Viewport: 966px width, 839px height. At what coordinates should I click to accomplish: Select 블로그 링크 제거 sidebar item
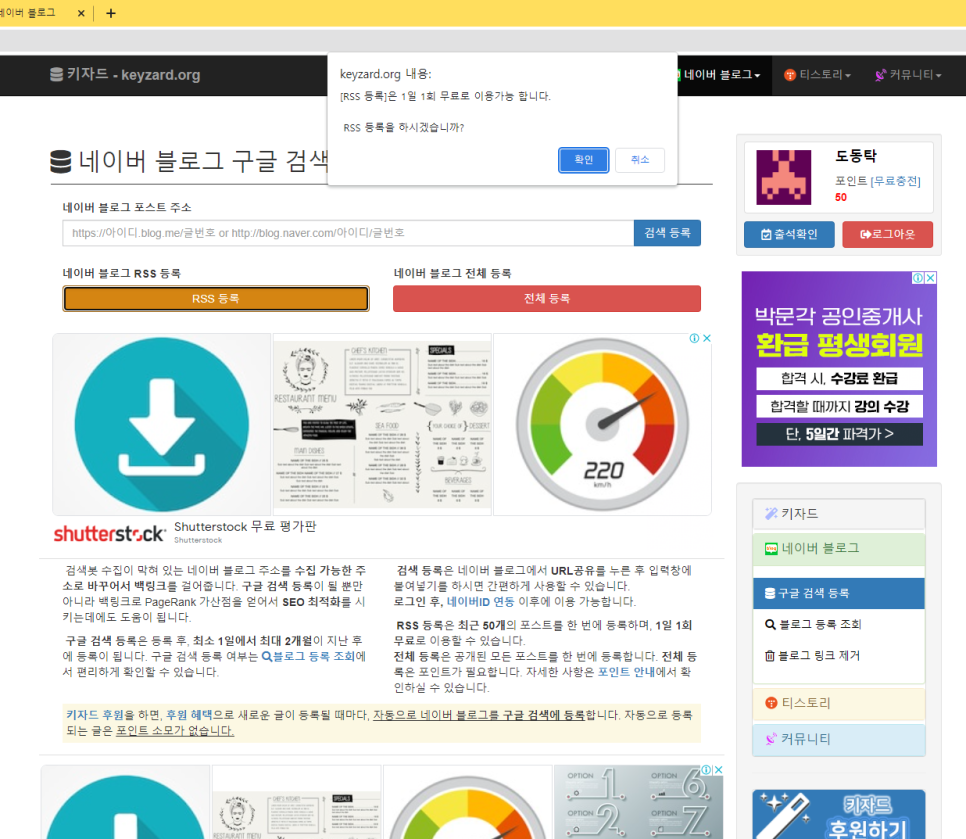[x=838, y=655]
